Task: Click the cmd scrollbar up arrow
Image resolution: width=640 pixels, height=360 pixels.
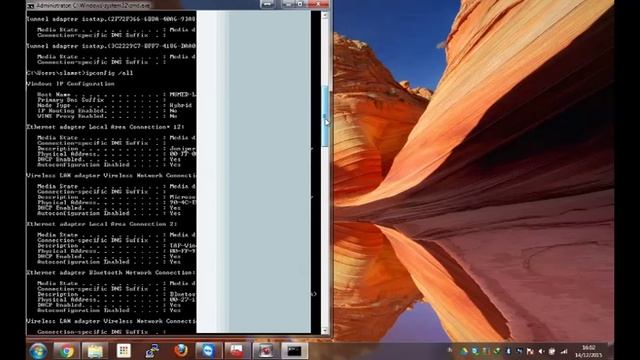Action: (325, 15)
